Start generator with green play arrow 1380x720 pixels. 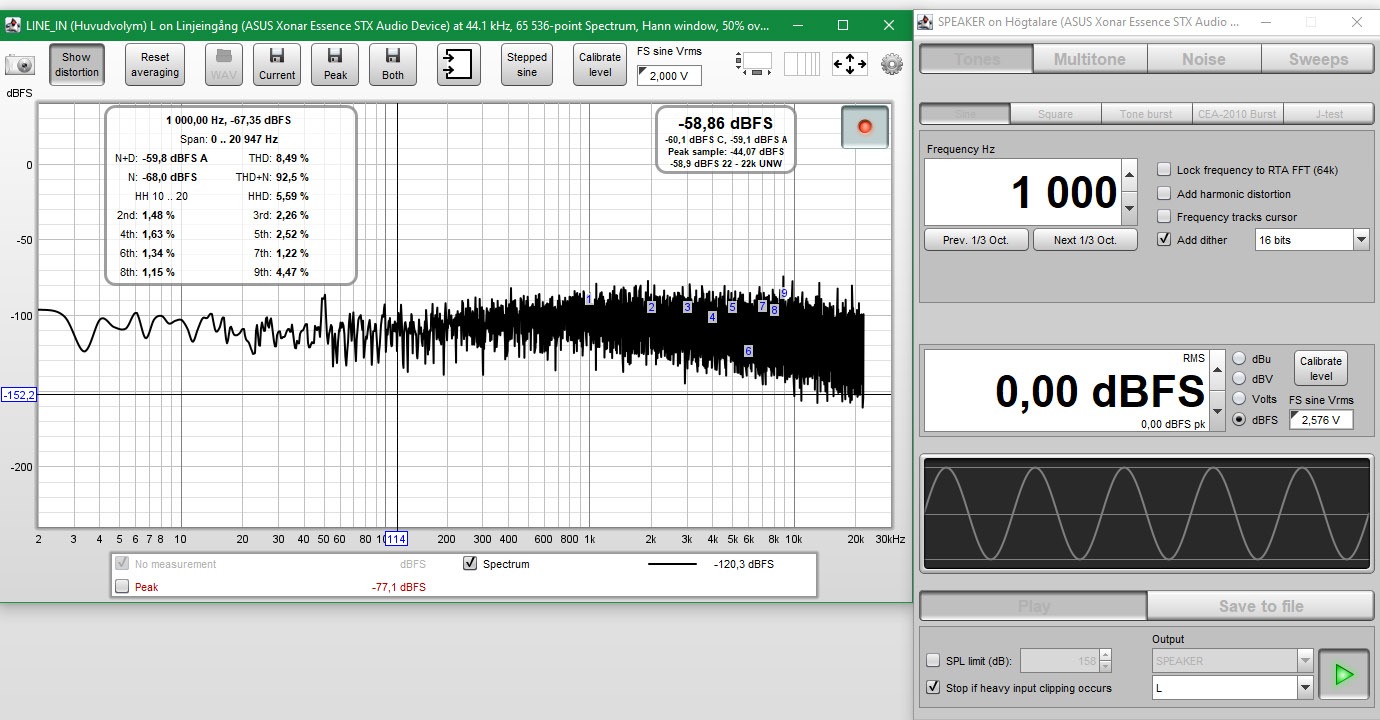click(x=1344, y=674)
